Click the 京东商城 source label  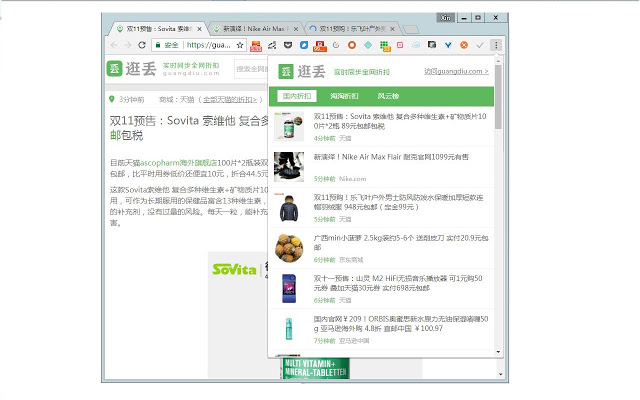pyautogui.click(x=351, y=260)
